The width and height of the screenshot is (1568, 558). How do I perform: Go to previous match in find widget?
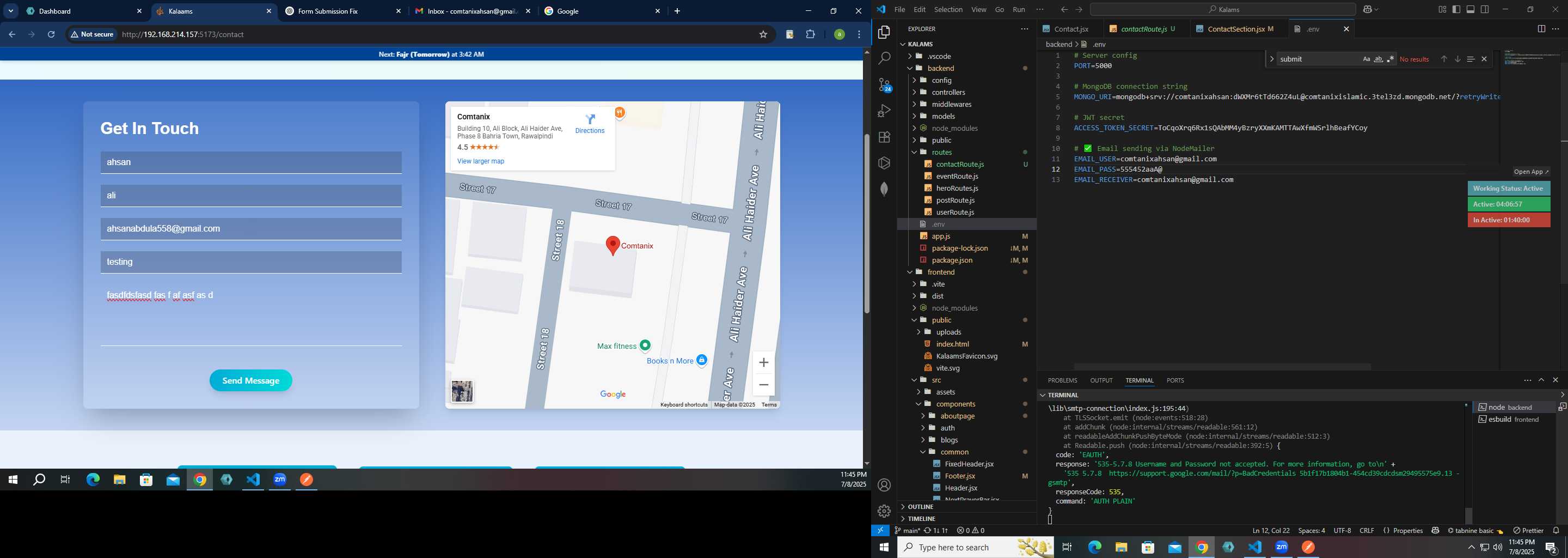point(1443,59)
